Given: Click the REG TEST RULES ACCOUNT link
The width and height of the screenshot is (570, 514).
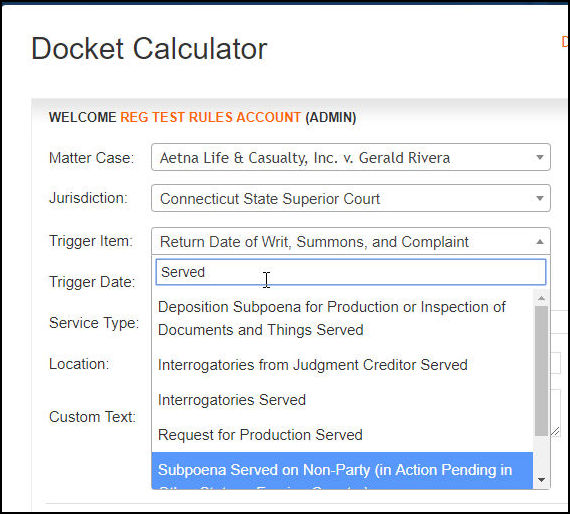Looking at the screenshot, I should (x=210, y=117).
